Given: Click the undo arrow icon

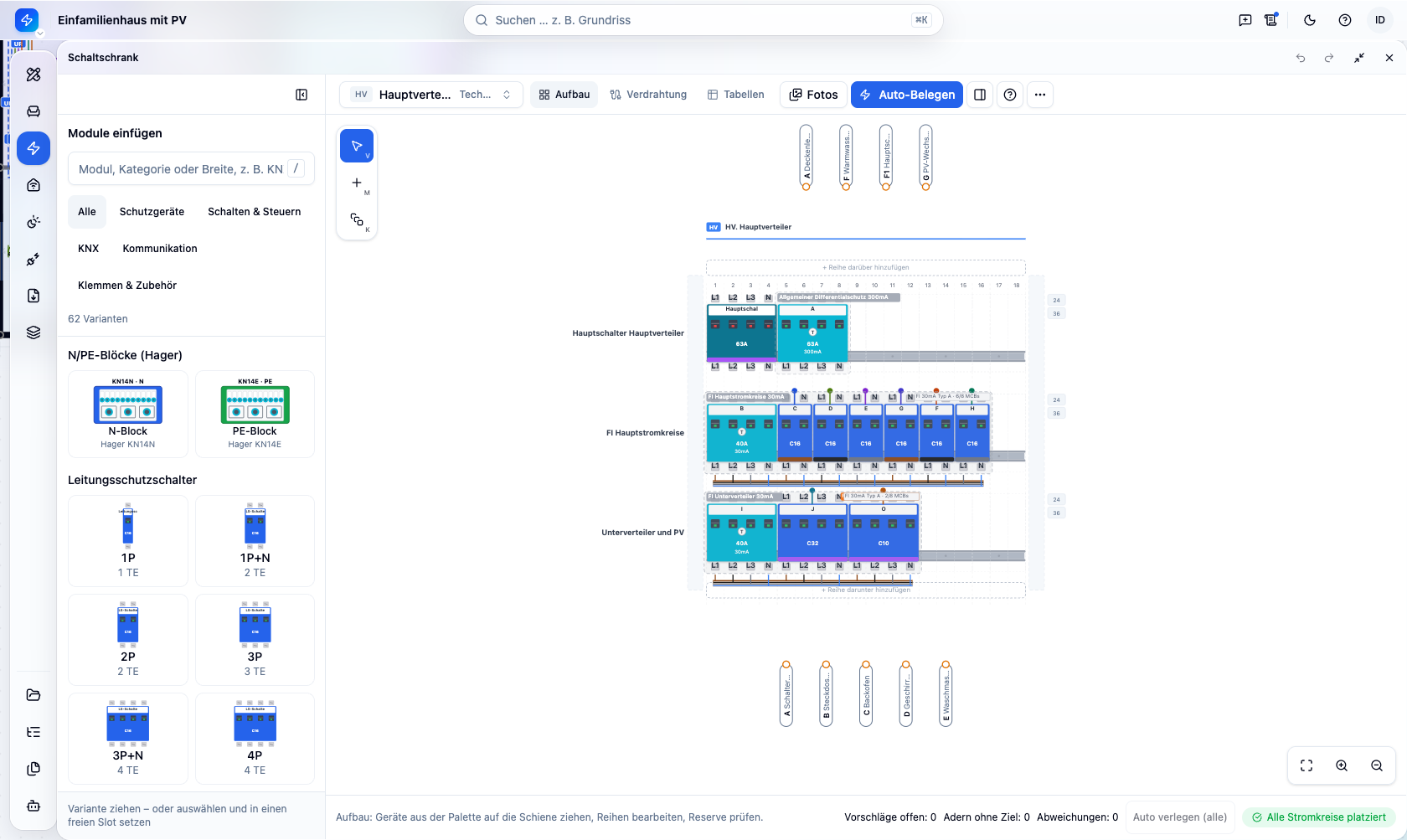Looking at the screenshot, I should [1301, 58].
